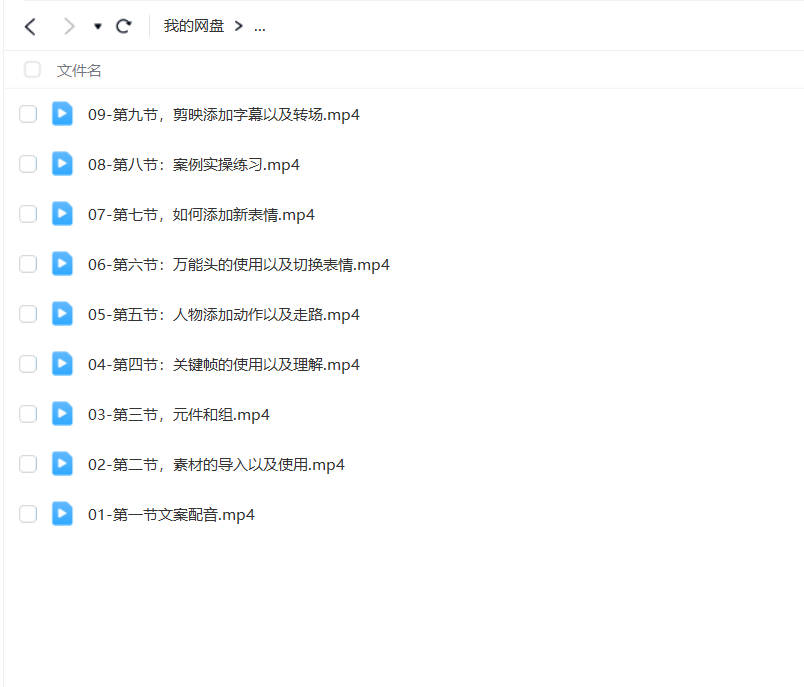Go forward with the right arrow
This screenshot has width=804, height=687.
click(68, 26)
